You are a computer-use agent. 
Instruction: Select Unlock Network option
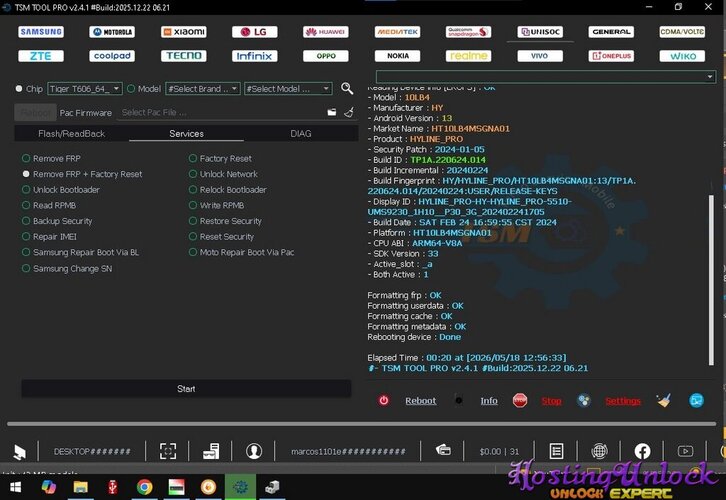click(x=223, y=174)
